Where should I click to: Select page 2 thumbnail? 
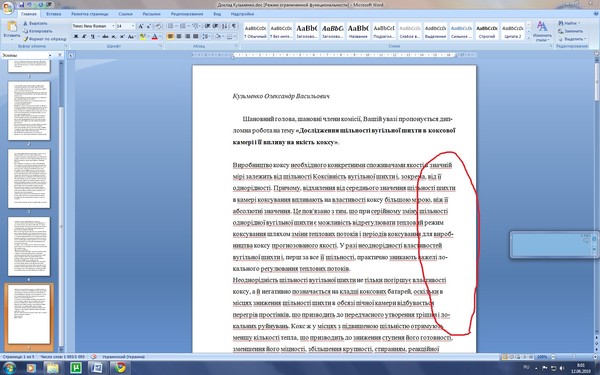click(29, 111)
